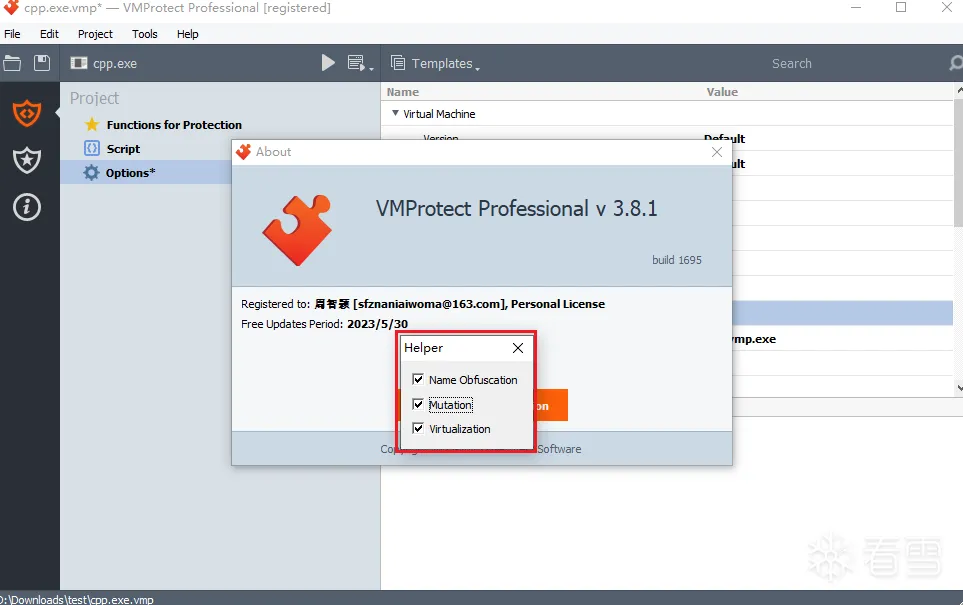The height and width of the screenshot is (605, 963).
Task: Click the 'Registered to' license line
Action: click(423, 304)
